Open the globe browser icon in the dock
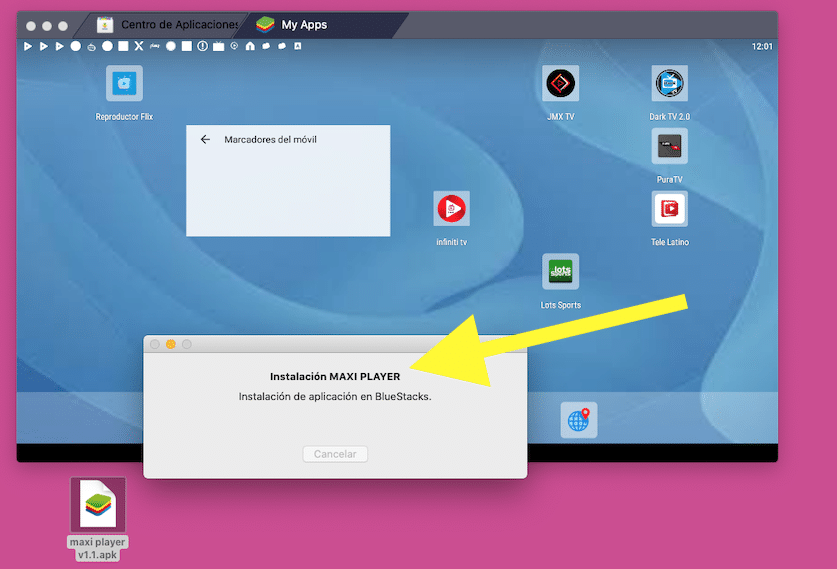This screenshot has width=837, height=569. click(x=579, y=420)
